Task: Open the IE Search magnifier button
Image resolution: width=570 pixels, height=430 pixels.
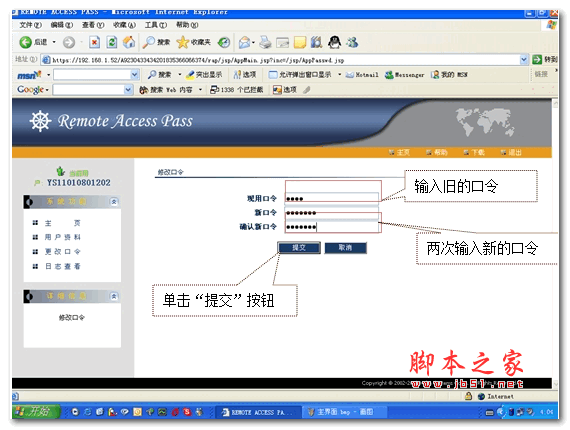Action: coord(156,42)
